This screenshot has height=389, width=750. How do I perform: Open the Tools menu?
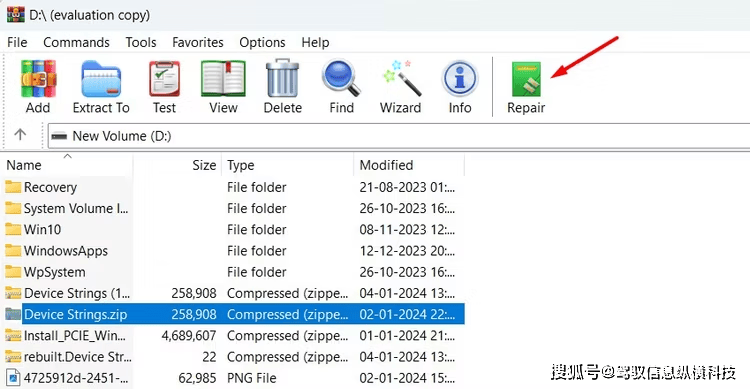click(x=141, y=42)
